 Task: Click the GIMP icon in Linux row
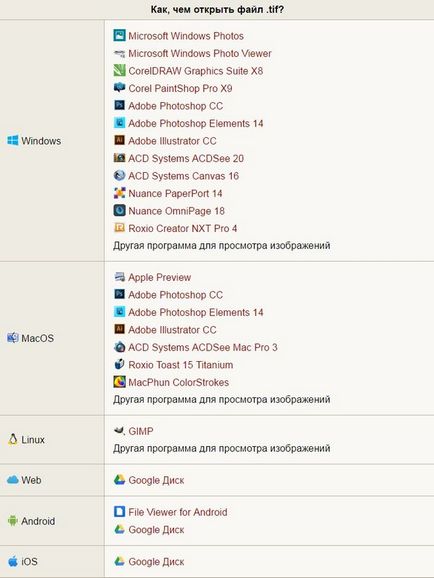119,431
